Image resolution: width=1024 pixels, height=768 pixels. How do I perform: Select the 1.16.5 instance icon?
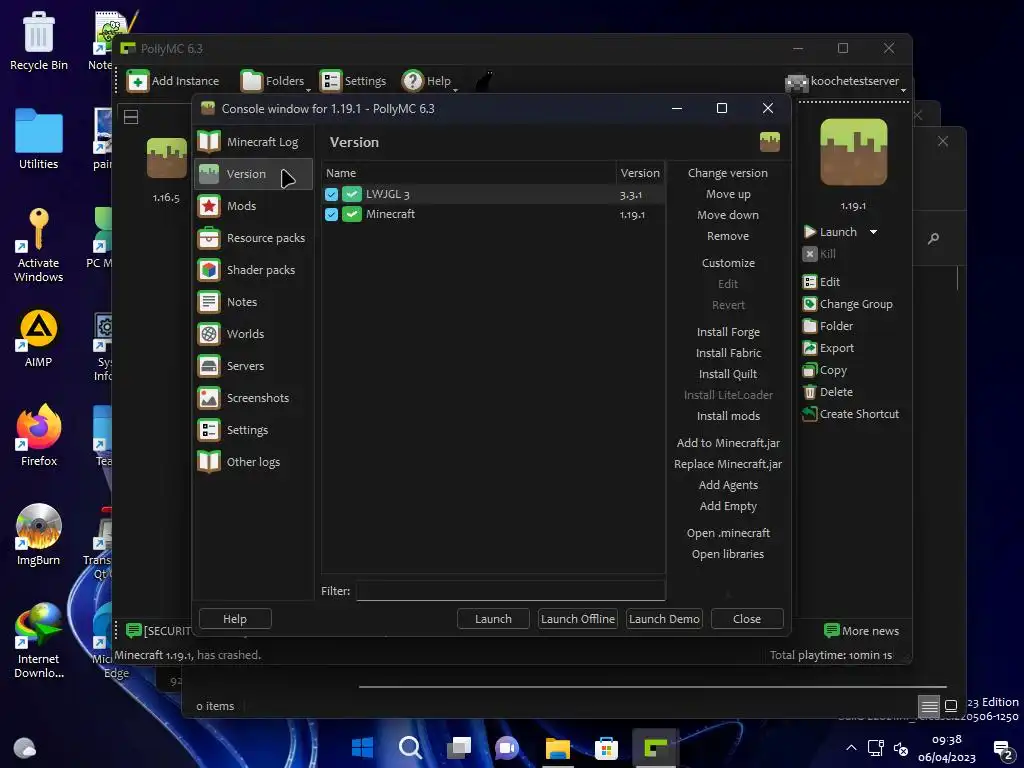pos(167,158)
